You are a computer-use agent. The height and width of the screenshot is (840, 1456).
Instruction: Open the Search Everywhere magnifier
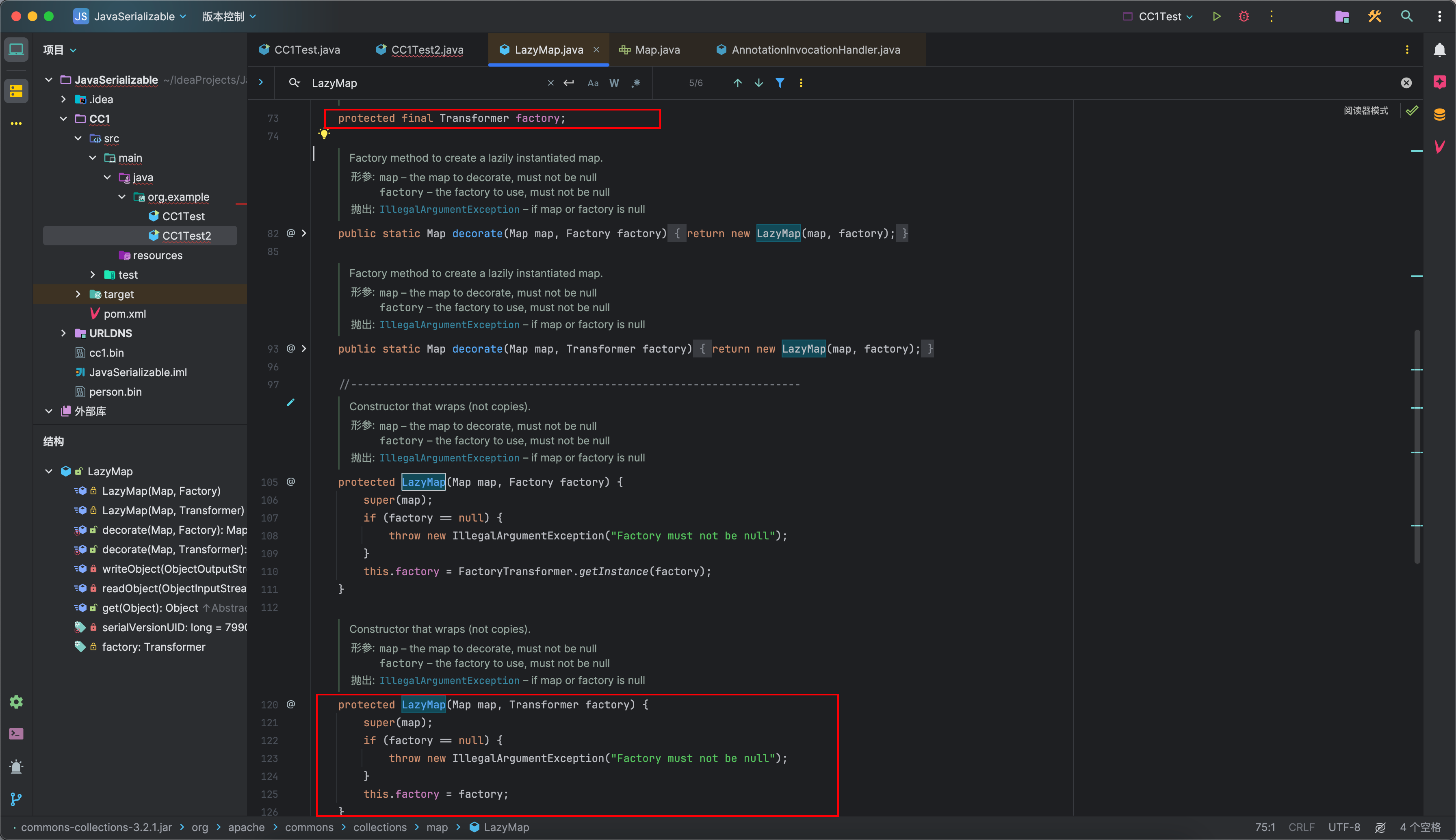point(1407,16)
